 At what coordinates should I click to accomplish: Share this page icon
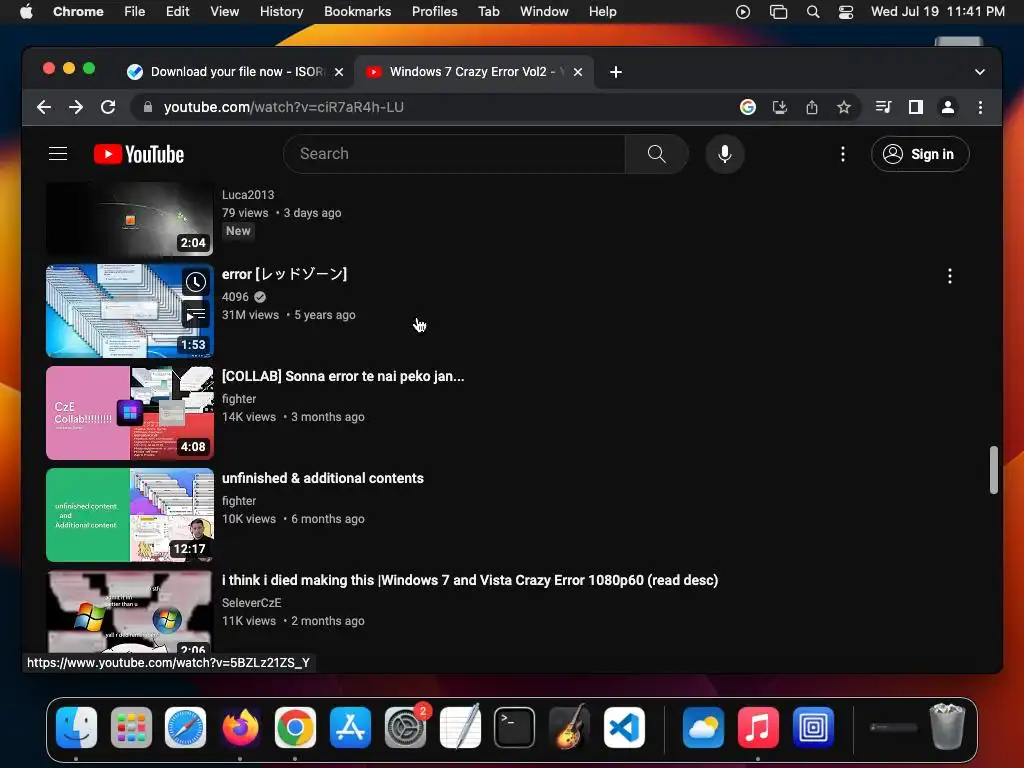[812, 107]
